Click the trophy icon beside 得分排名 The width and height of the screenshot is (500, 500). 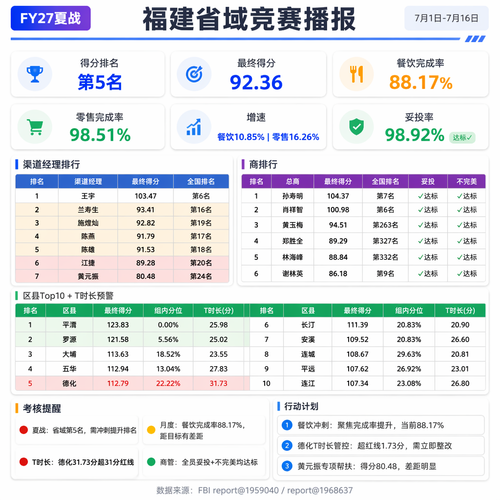pos(35,74)
